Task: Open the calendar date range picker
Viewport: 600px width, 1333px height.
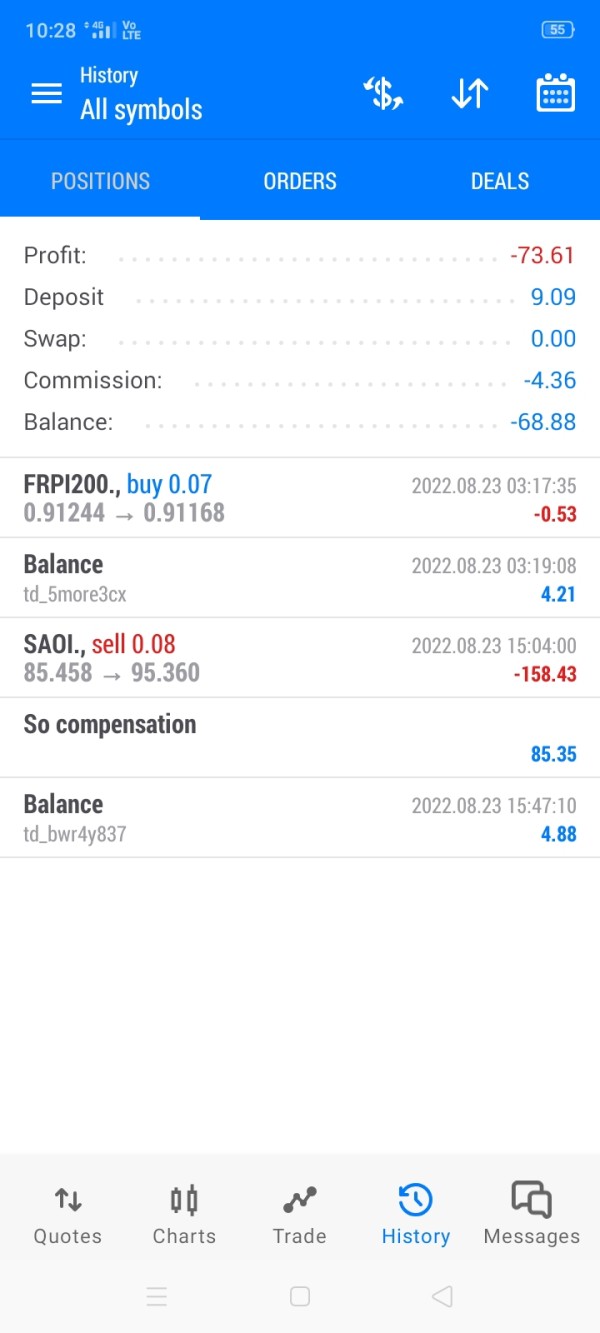Action: [555, 94]
